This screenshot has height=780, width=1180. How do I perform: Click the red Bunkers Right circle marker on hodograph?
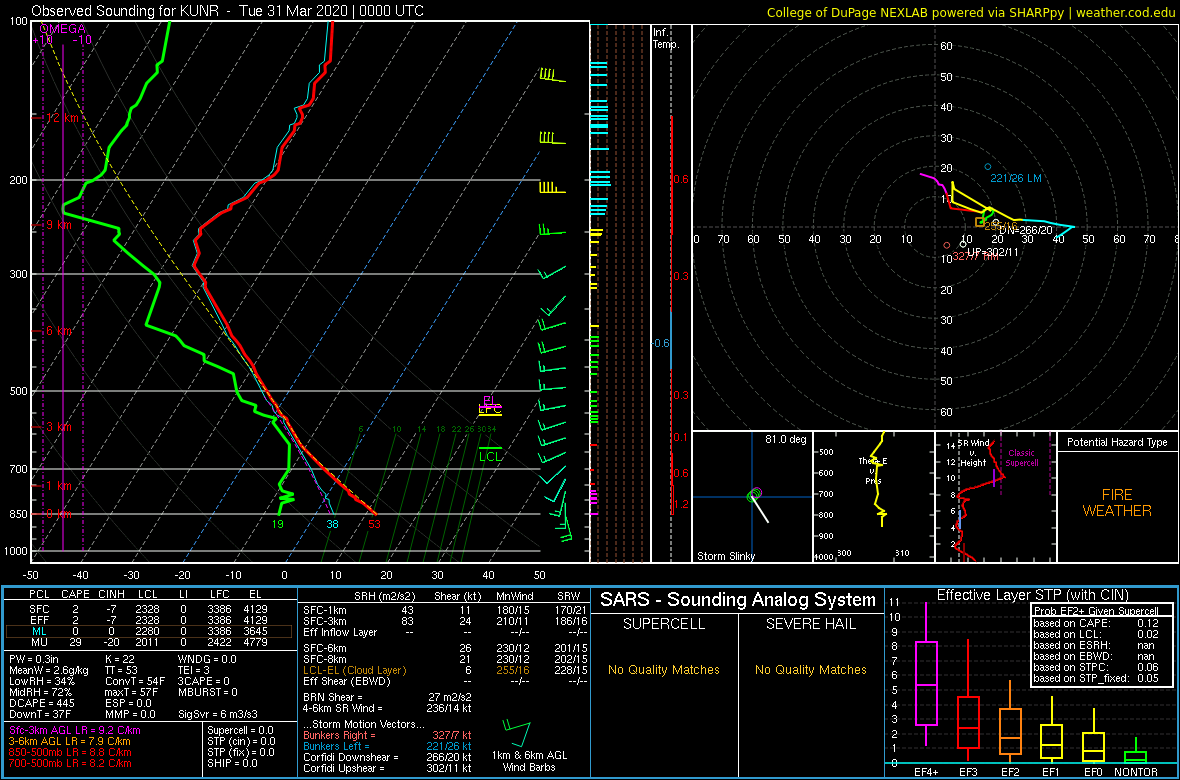(947, 245)
